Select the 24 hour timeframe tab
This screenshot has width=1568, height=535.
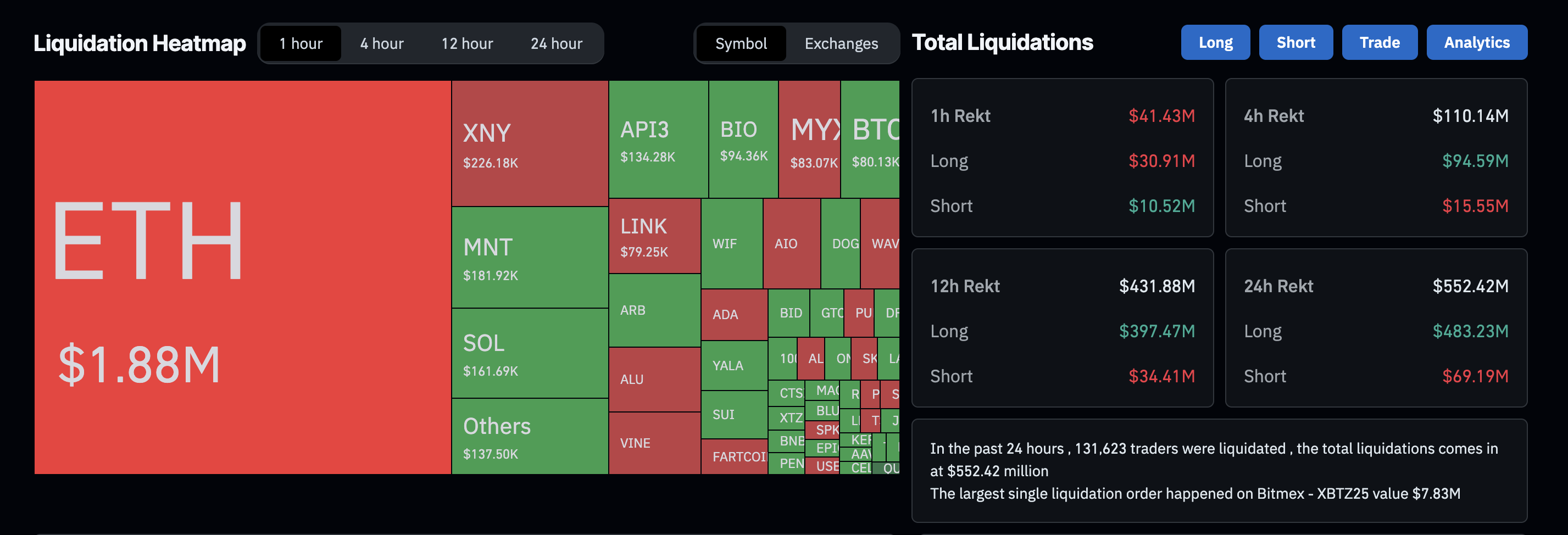click(x=557, y=43)
